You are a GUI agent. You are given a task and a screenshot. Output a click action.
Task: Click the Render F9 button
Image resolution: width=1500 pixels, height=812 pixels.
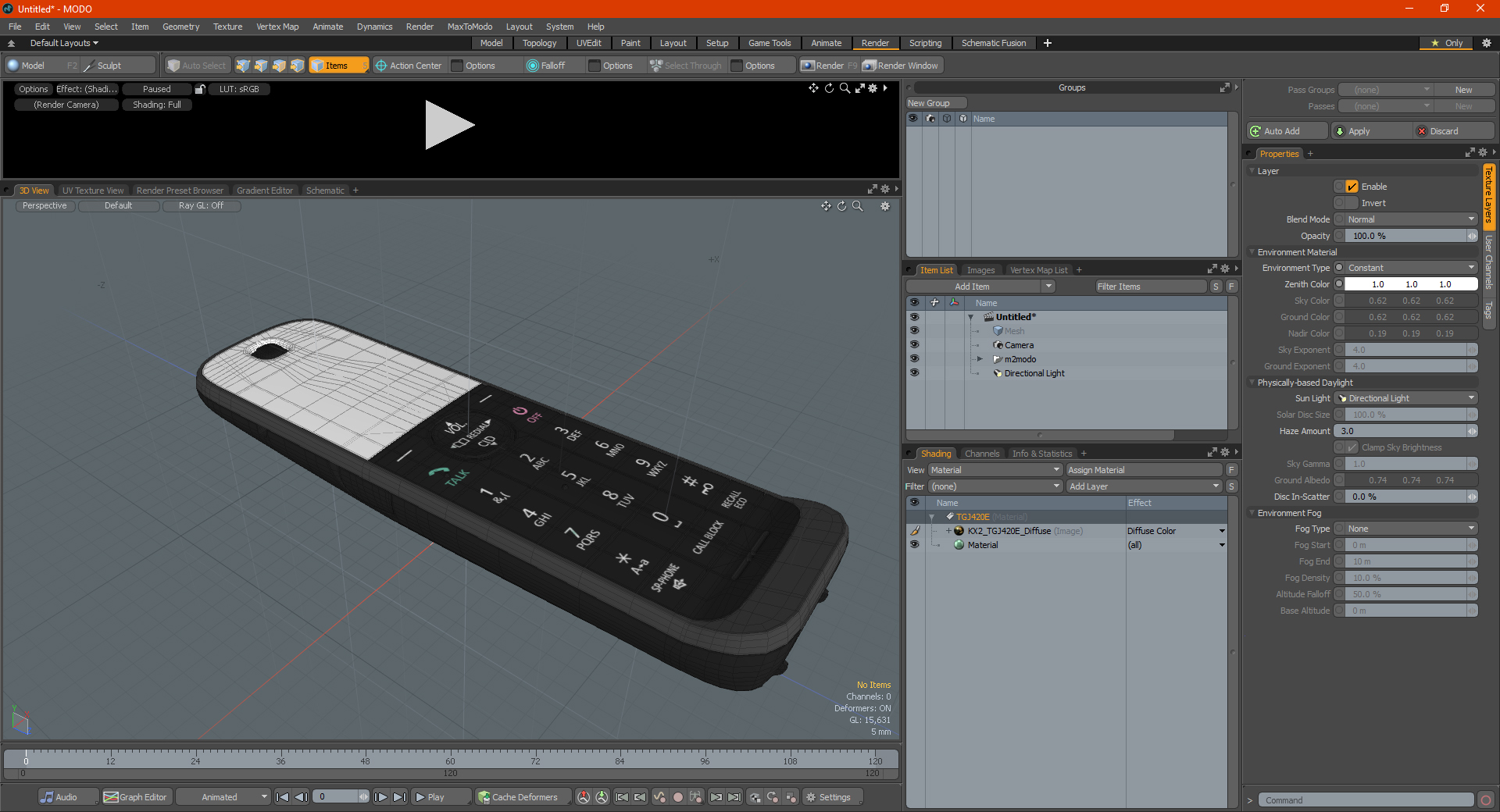[829, 66]
